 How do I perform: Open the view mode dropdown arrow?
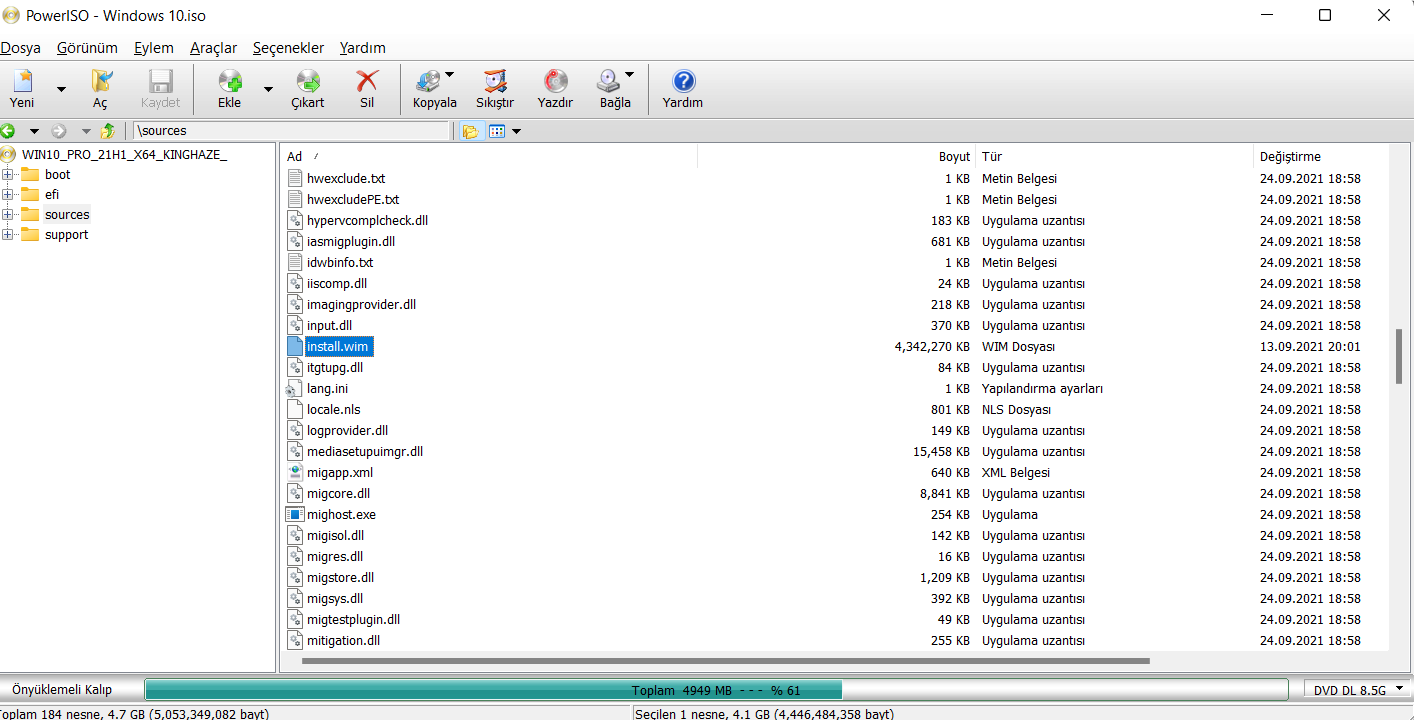(x=516, y=131)
